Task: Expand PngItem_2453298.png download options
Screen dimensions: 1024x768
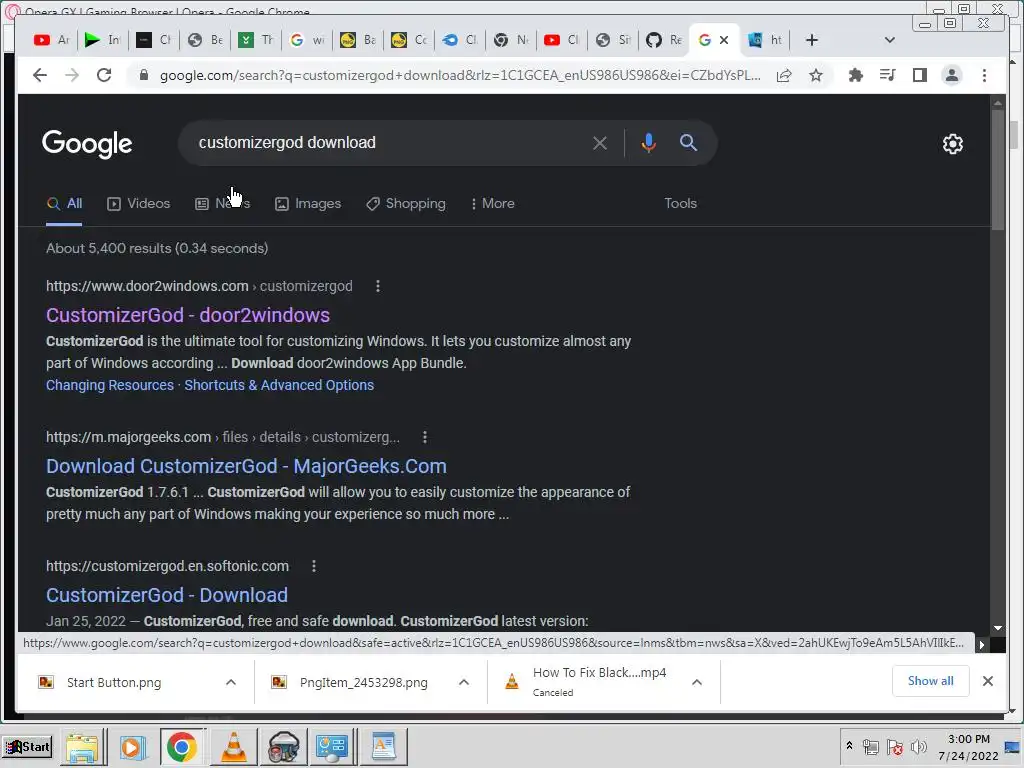Action: click(x=464, y=682)
